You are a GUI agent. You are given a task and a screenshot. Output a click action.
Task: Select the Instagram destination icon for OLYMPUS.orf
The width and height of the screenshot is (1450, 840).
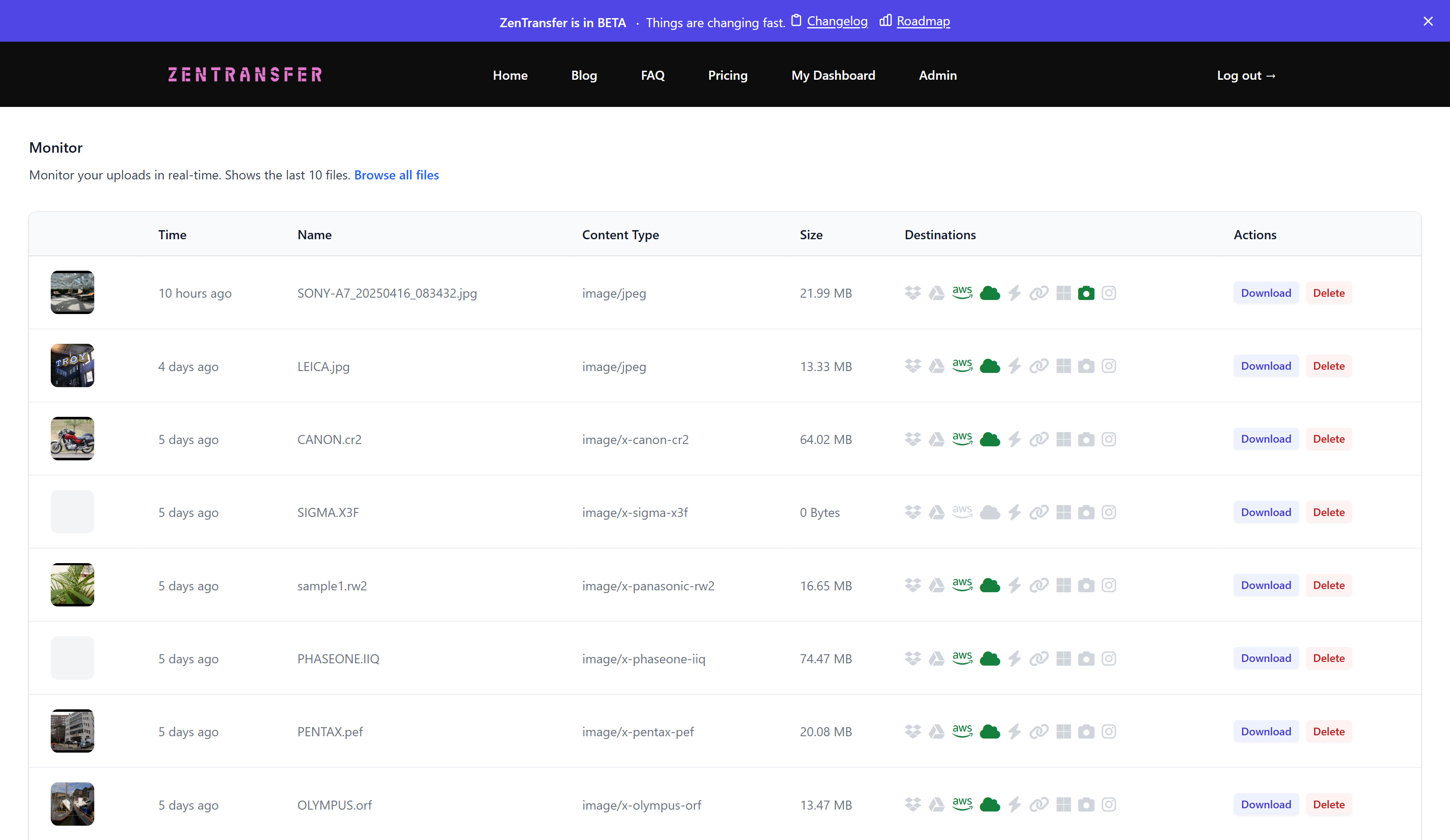tap(1109, 805)
